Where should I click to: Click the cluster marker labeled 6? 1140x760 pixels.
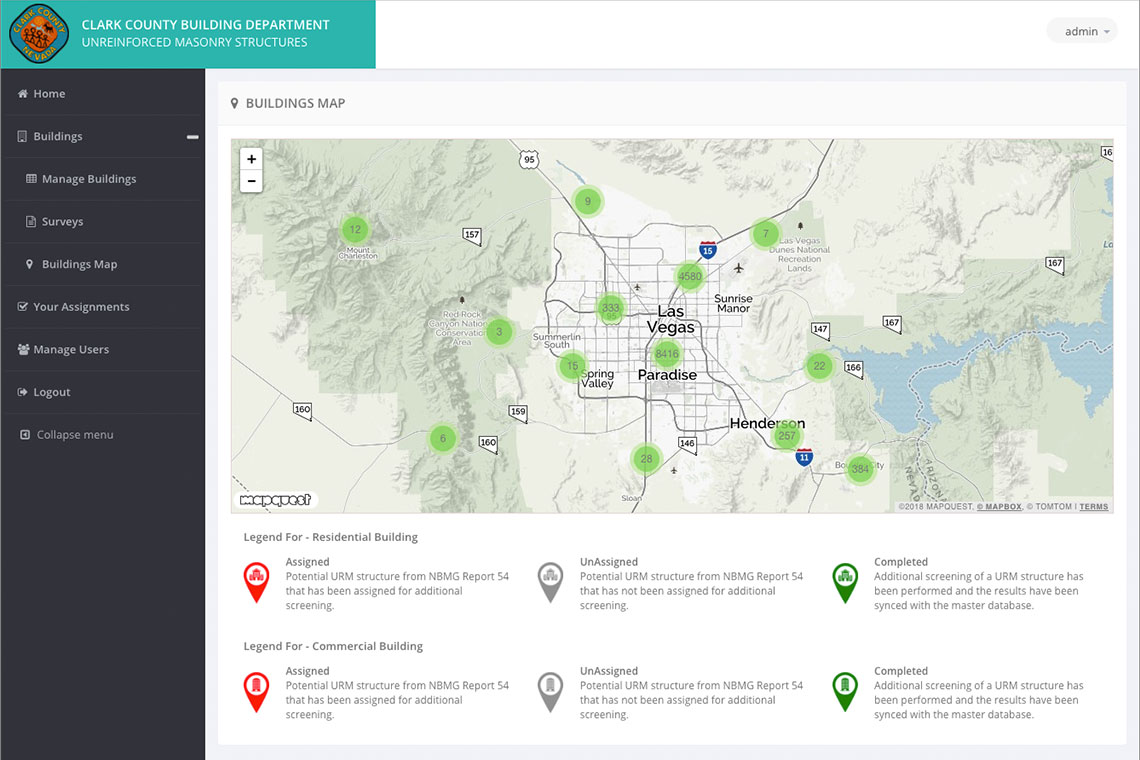click(x=443, y=439)
